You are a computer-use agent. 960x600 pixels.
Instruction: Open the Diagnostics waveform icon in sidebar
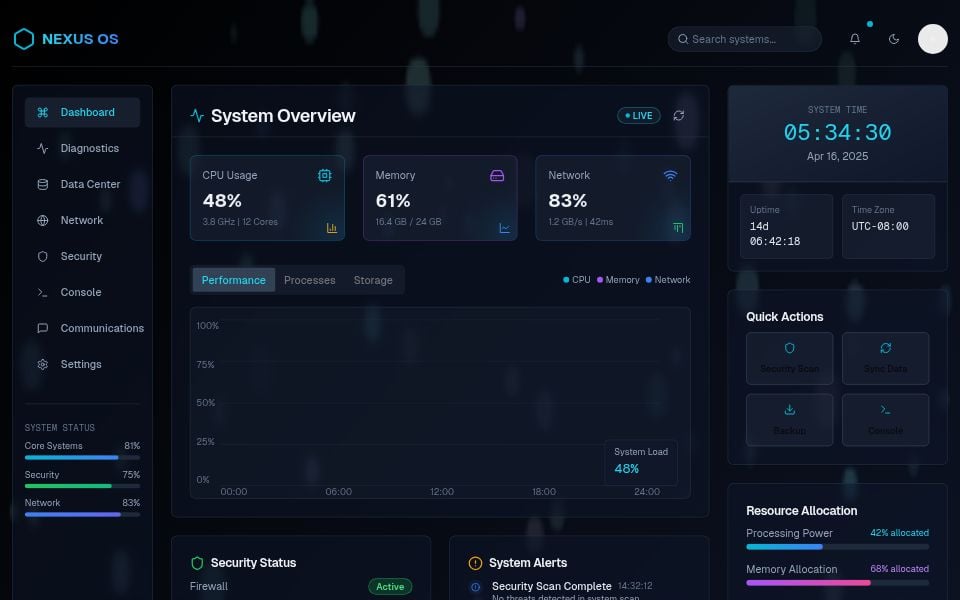click(x=42, y=148)
